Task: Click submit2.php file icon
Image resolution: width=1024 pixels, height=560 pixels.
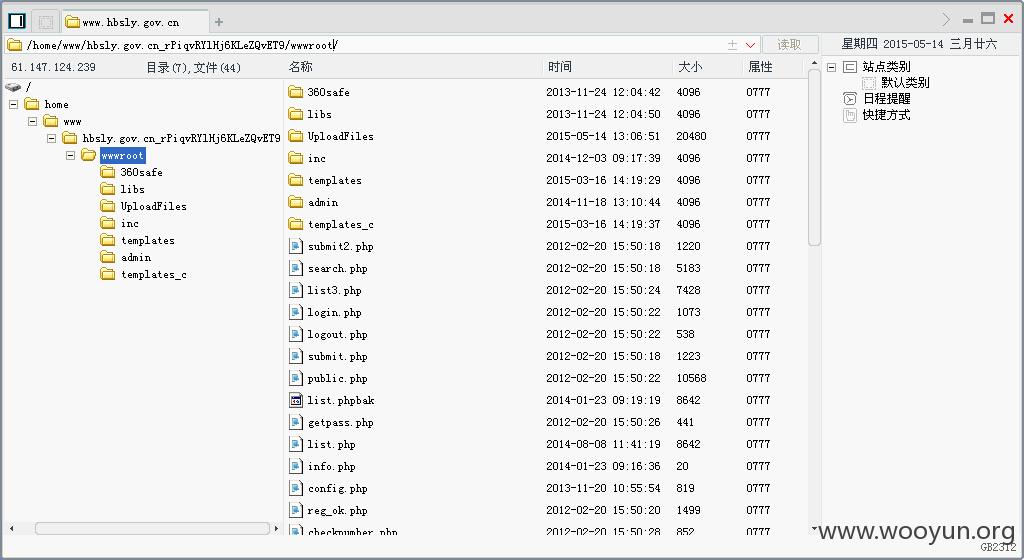Action: coord(296,246)
